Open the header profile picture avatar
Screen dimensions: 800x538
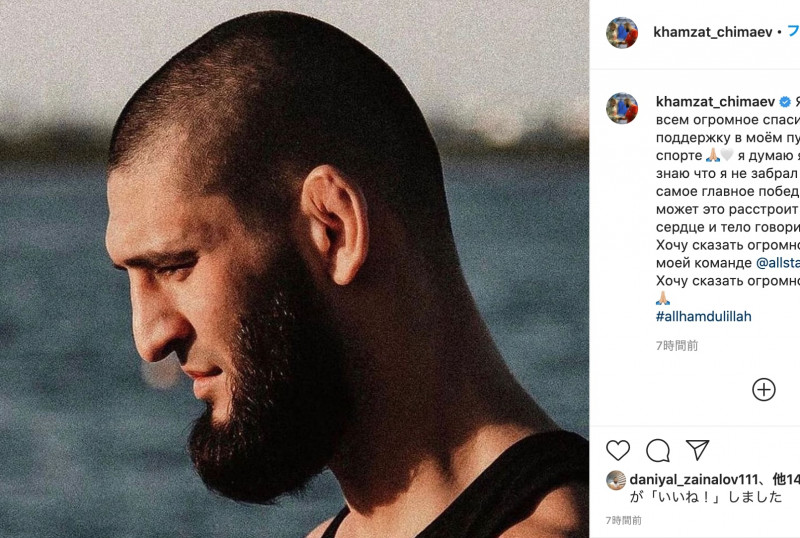point(622,32)
